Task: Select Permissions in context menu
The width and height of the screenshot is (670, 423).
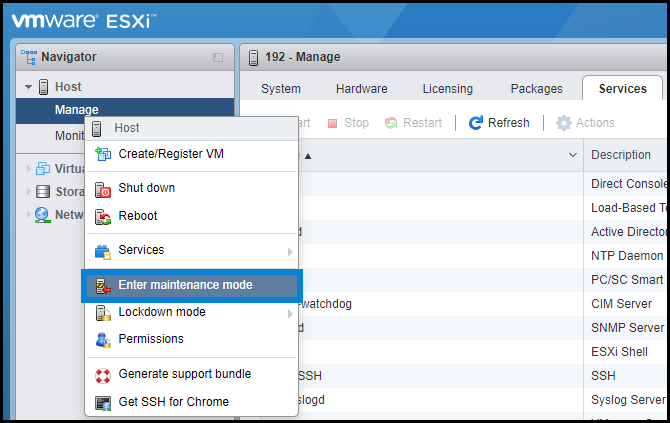Action: pyautogui.click(x=192, y=339)
